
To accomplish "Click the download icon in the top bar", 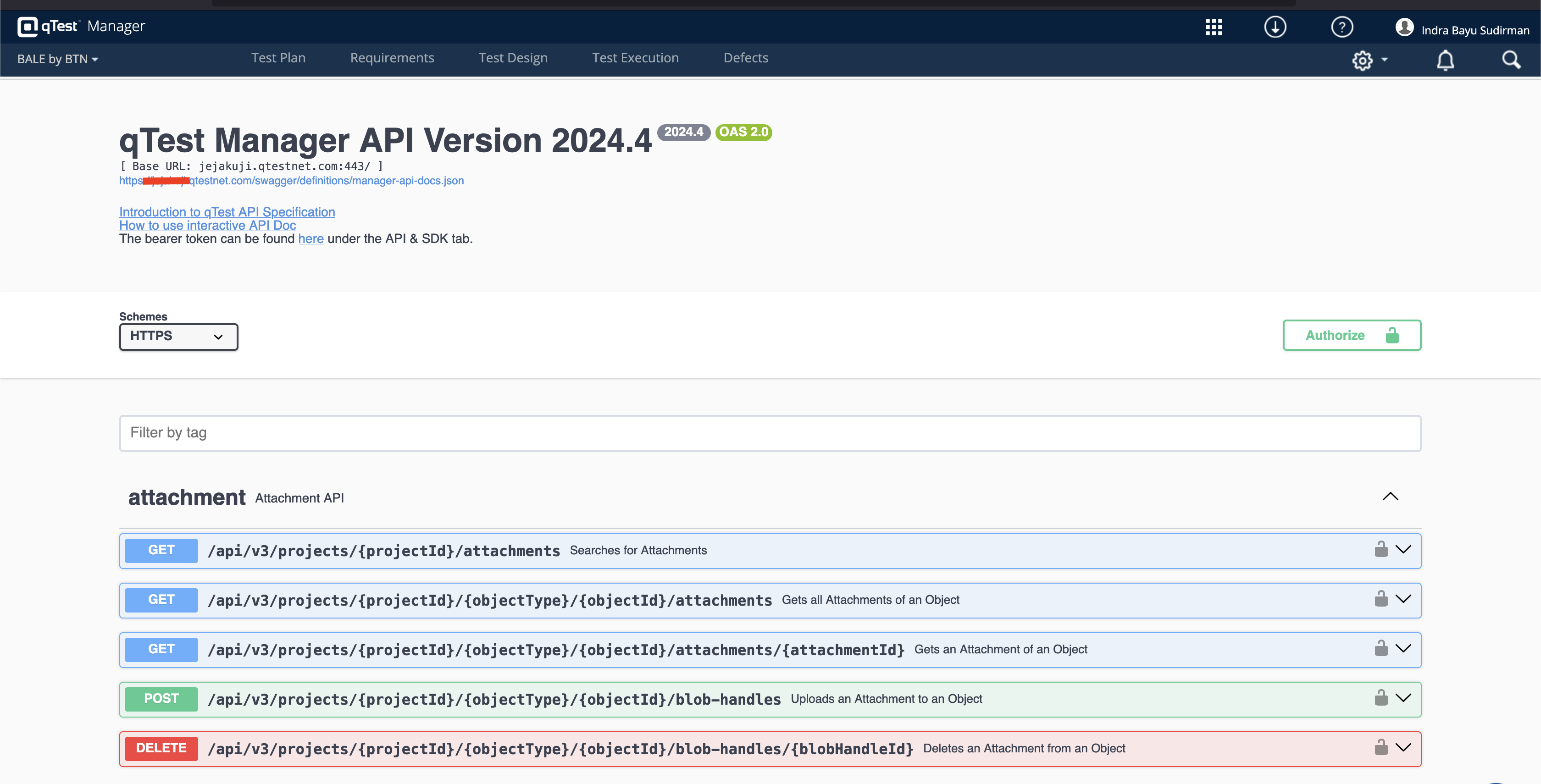I will tap(1275, 27).
